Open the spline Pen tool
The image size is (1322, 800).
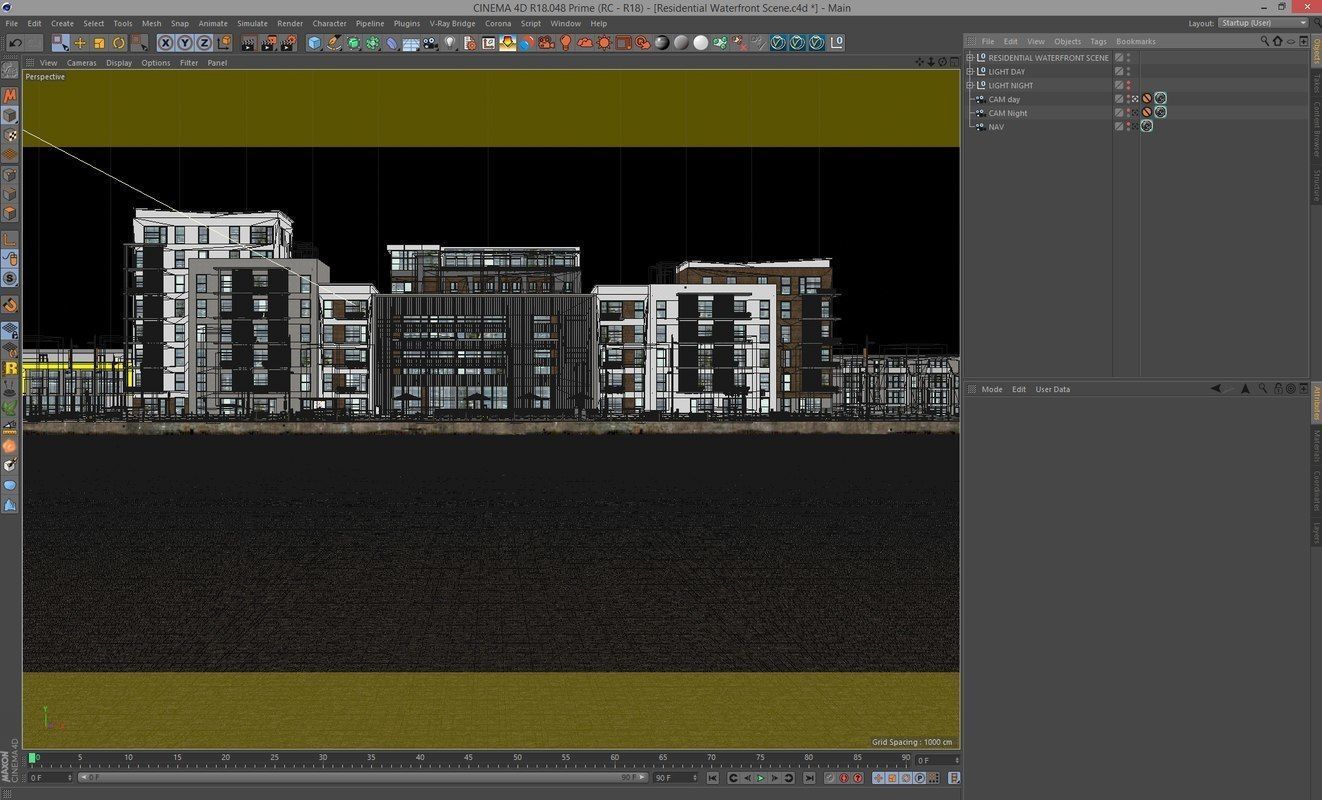[x=334, y=43]
